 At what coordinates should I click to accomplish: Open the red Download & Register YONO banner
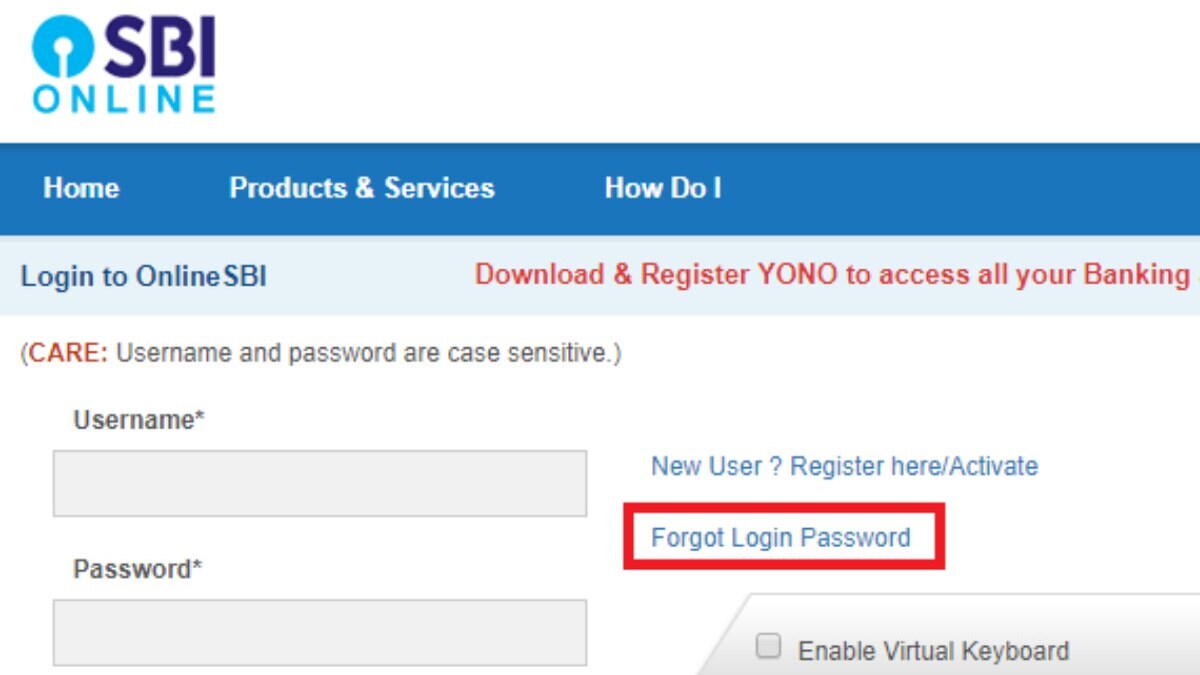(x=830, y=275)
